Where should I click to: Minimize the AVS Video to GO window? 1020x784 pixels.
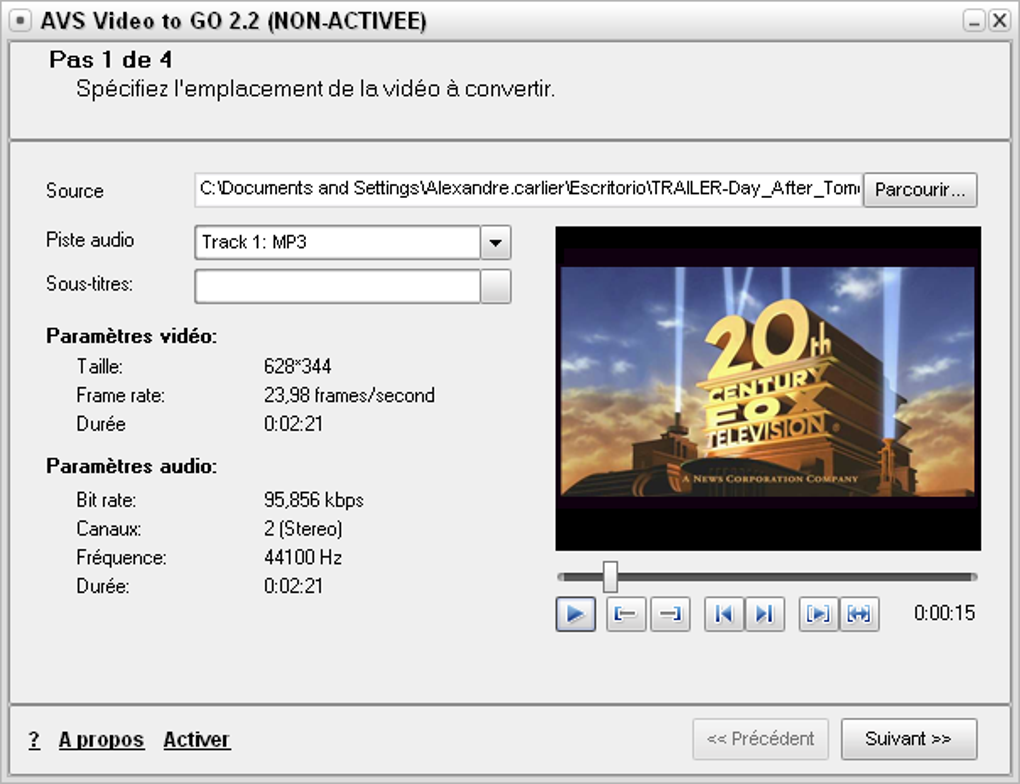pyautogui.click(x=974, y=21)
